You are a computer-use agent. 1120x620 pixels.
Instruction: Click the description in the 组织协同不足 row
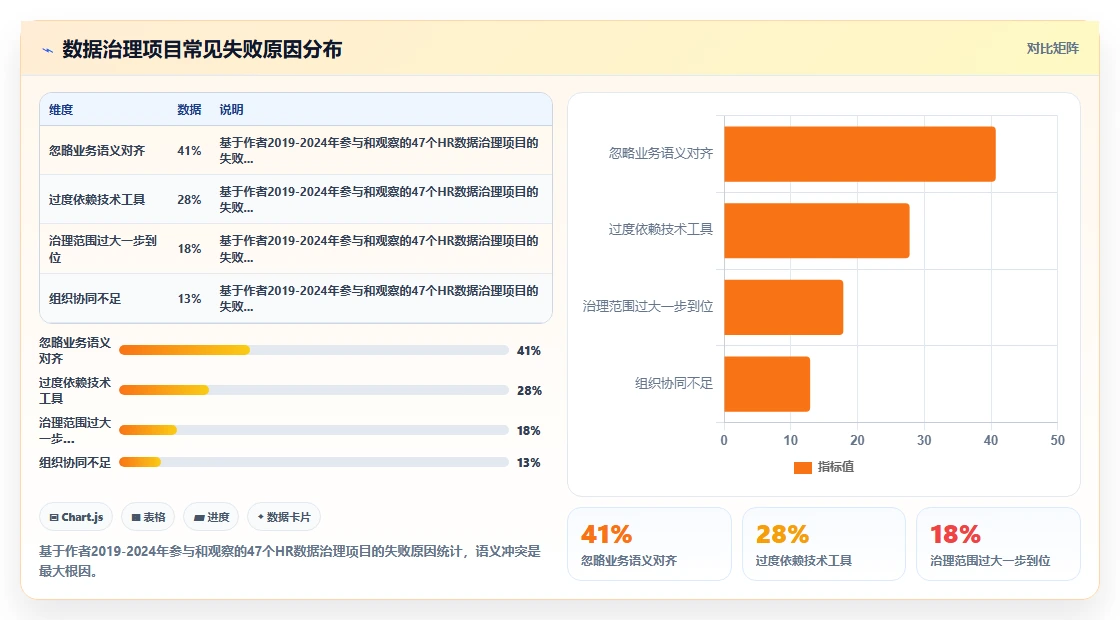[x=379, y=299]
